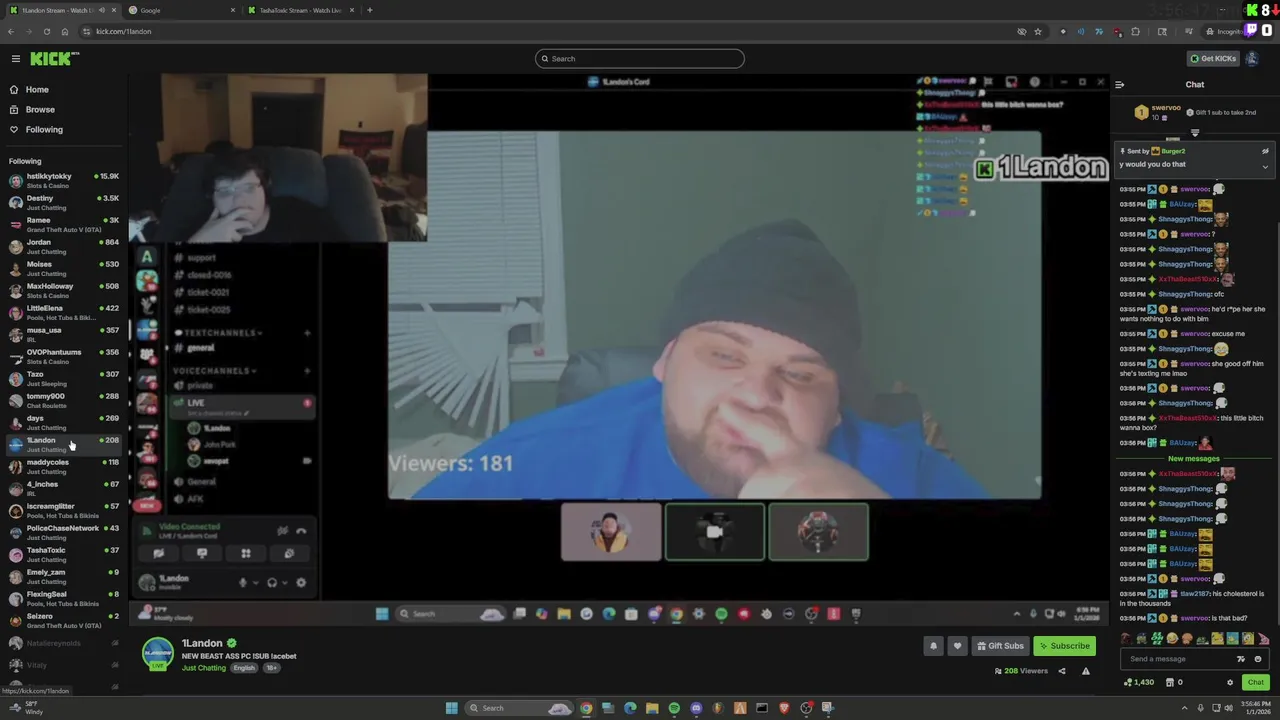The width and height of the screenshot is (1280, 720).
Task: Open Ramee channel in Following list
Action: [63, 225]
